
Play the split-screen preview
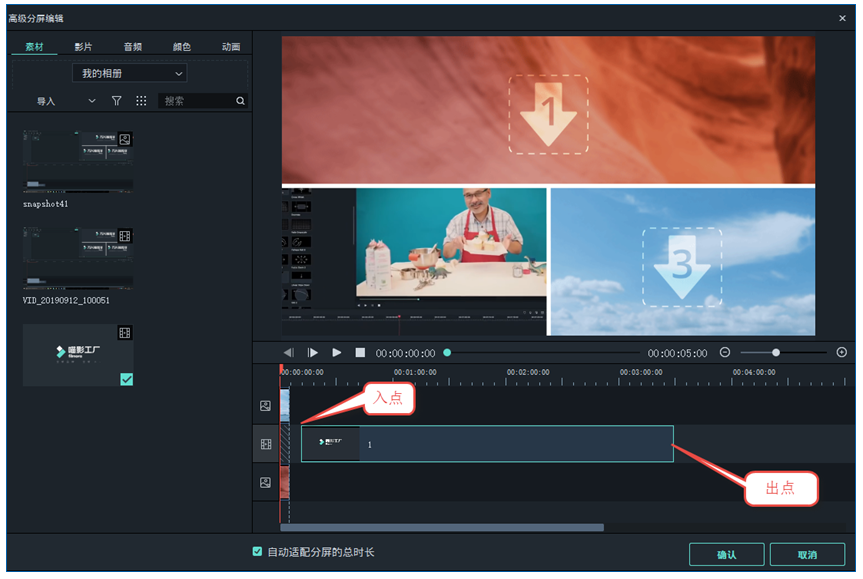coord(337,352)
